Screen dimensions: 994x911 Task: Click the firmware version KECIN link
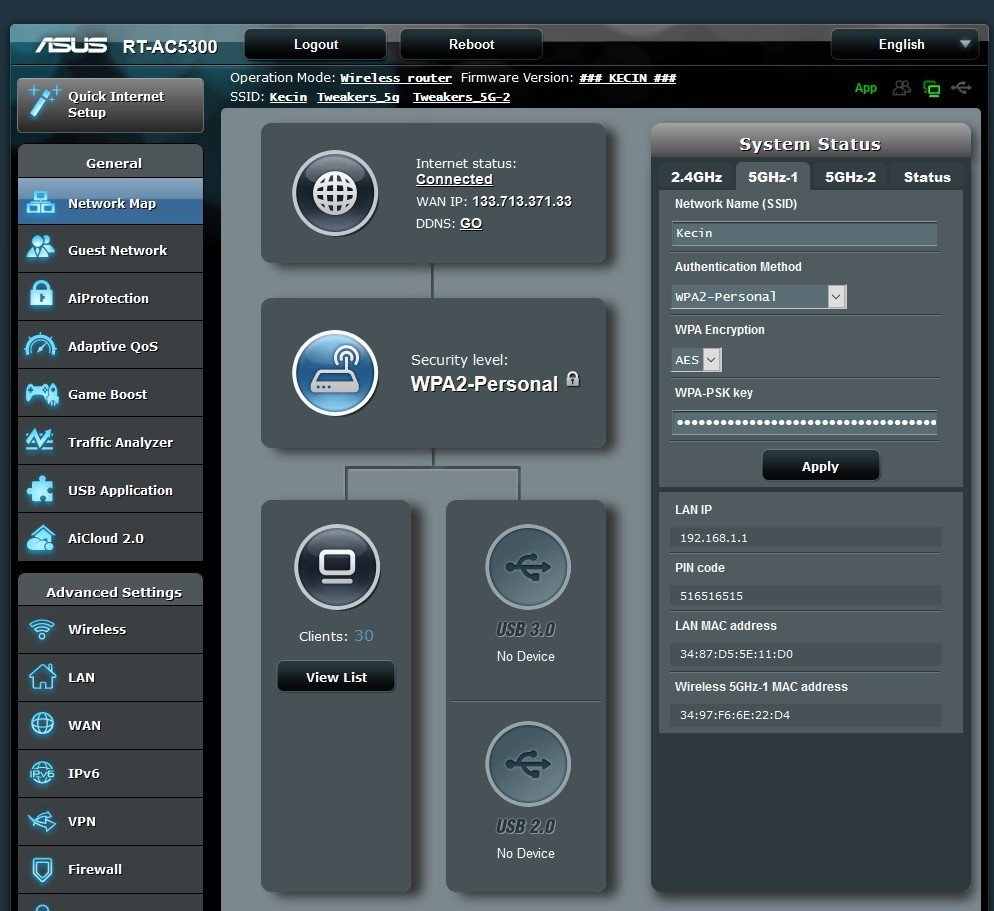pos(628,78)
